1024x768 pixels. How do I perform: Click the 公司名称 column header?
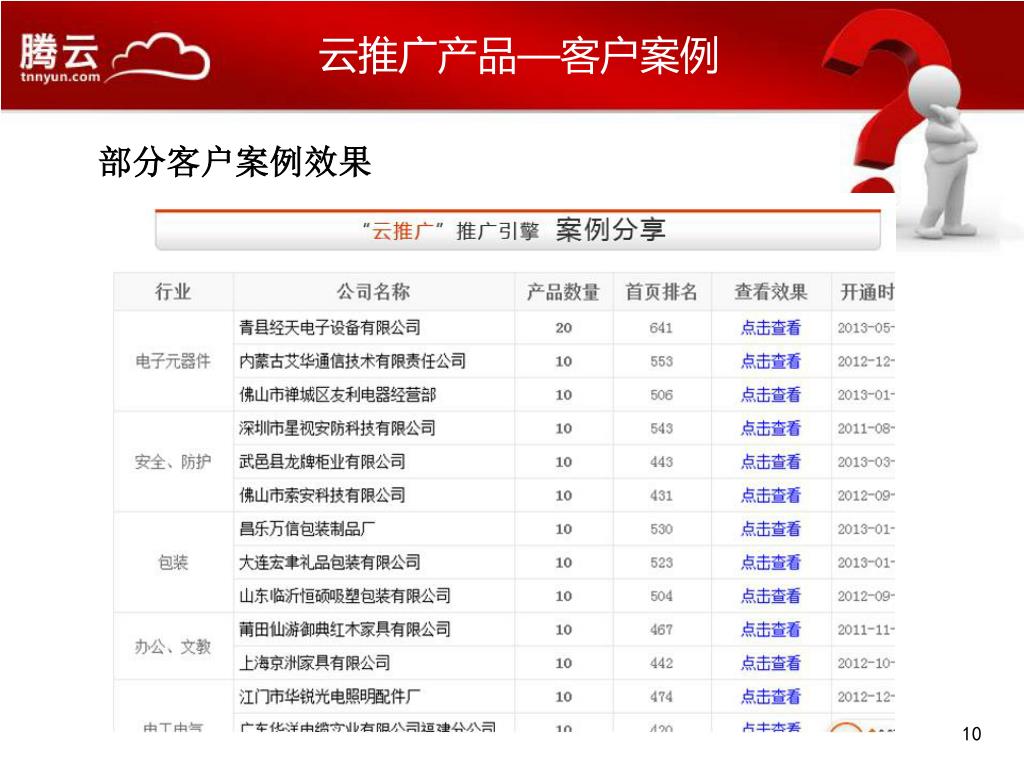click(374, 291)
